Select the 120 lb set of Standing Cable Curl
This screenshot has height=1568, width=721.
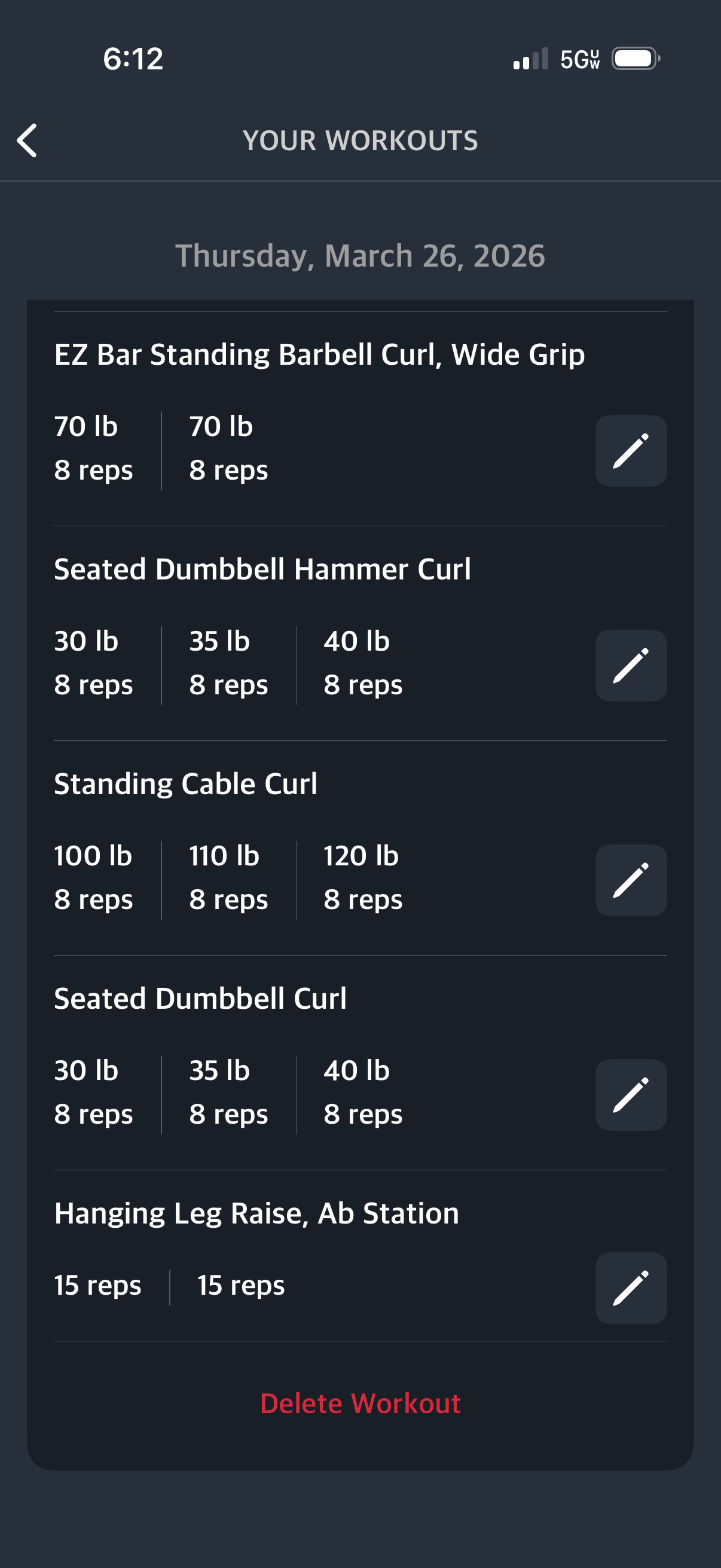tap(363, 877)
